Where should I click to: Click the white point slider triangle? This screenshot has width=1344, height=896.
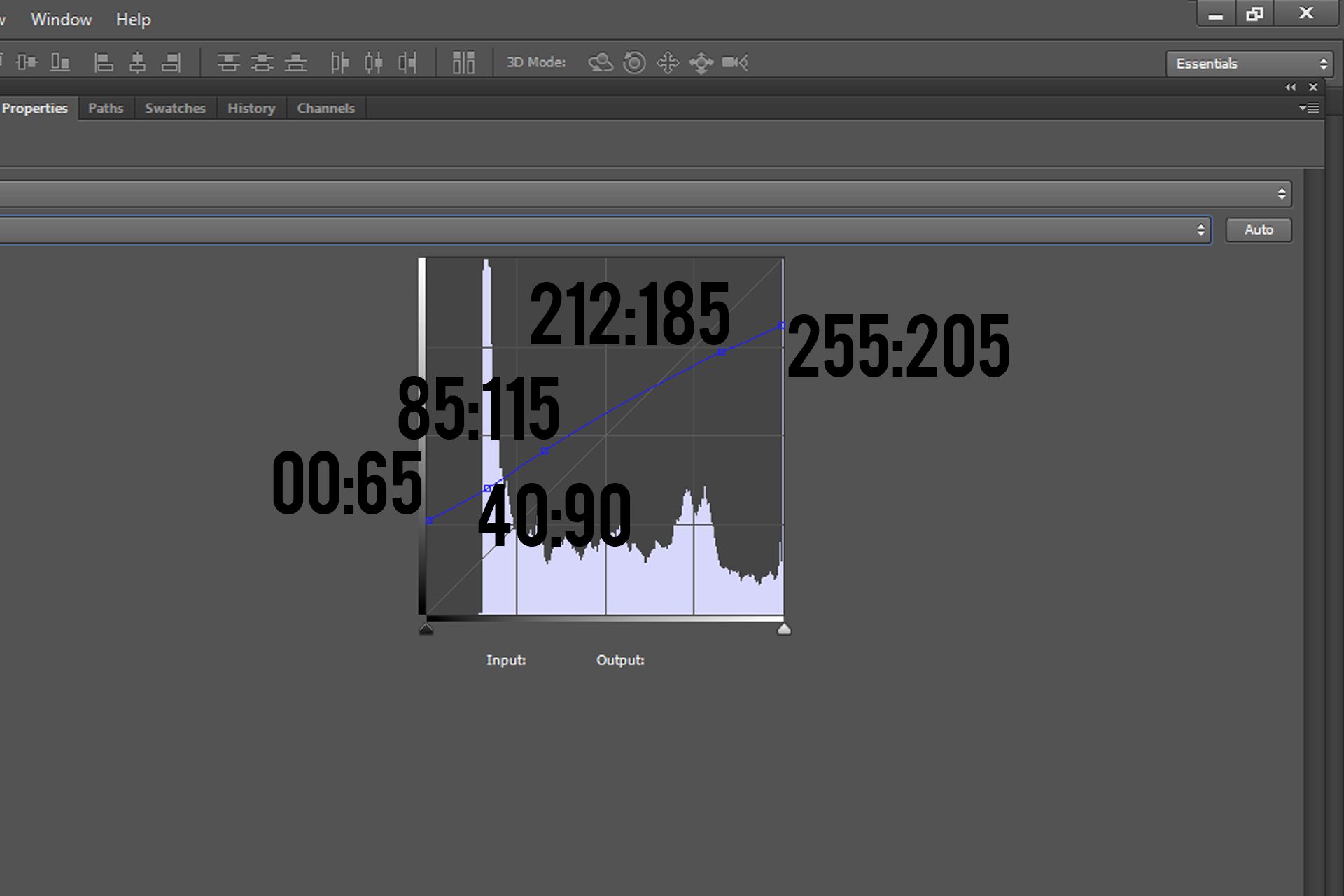tap(784, 629)
